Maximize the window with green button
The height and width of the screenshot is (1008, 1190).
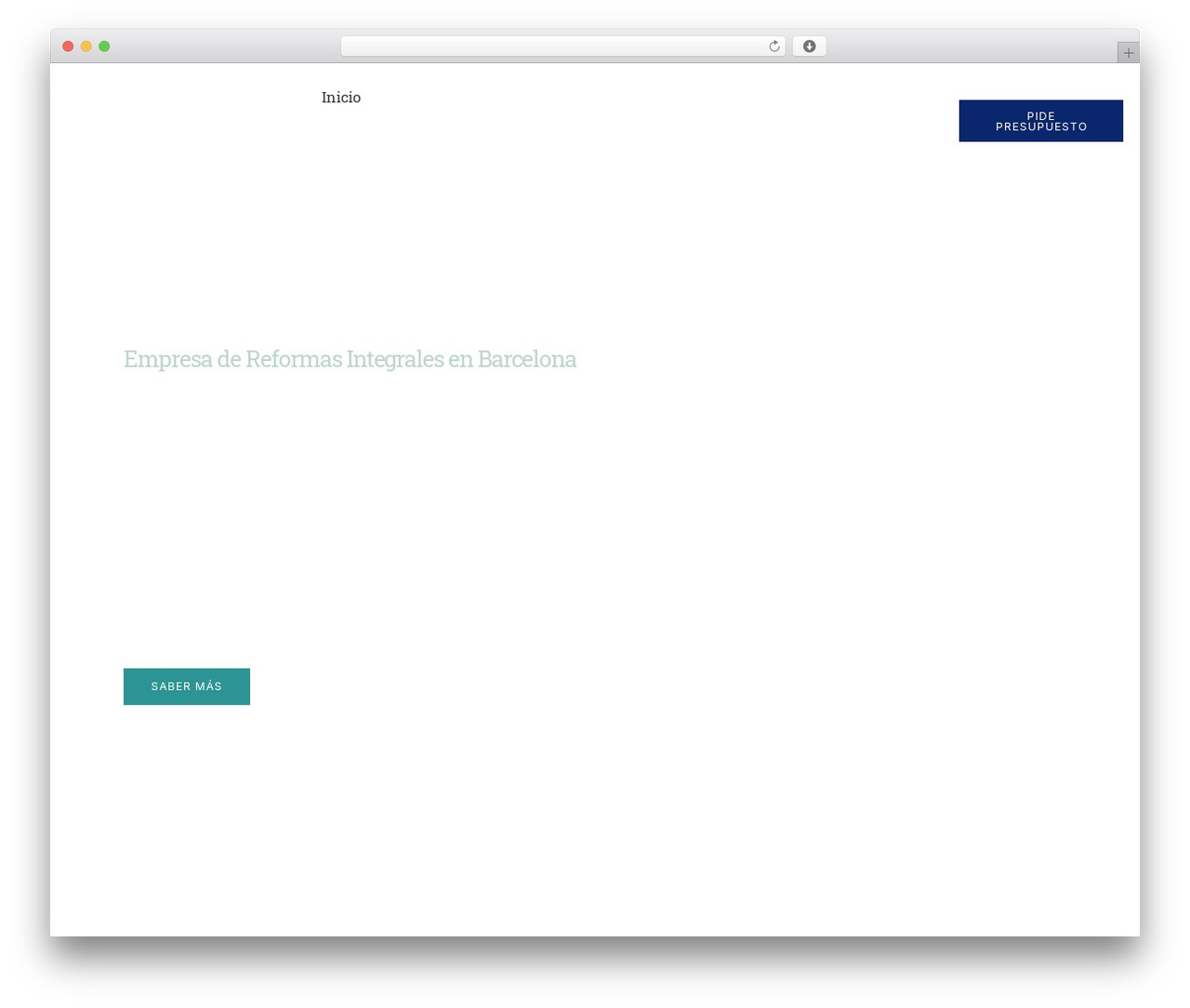[x=104, y=46]
